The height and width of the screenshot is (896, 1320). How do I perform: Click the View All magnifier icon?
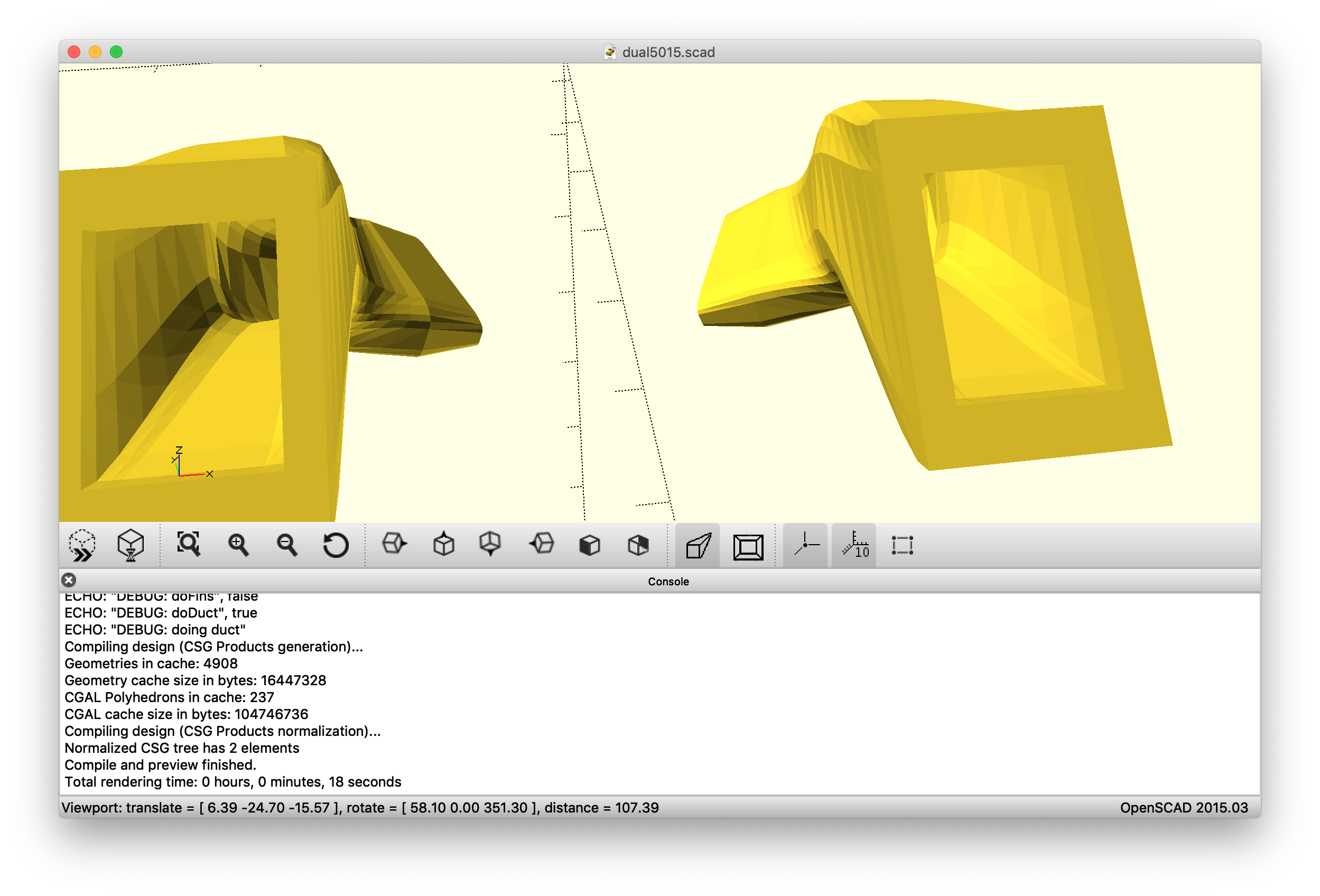coord(189,545)
